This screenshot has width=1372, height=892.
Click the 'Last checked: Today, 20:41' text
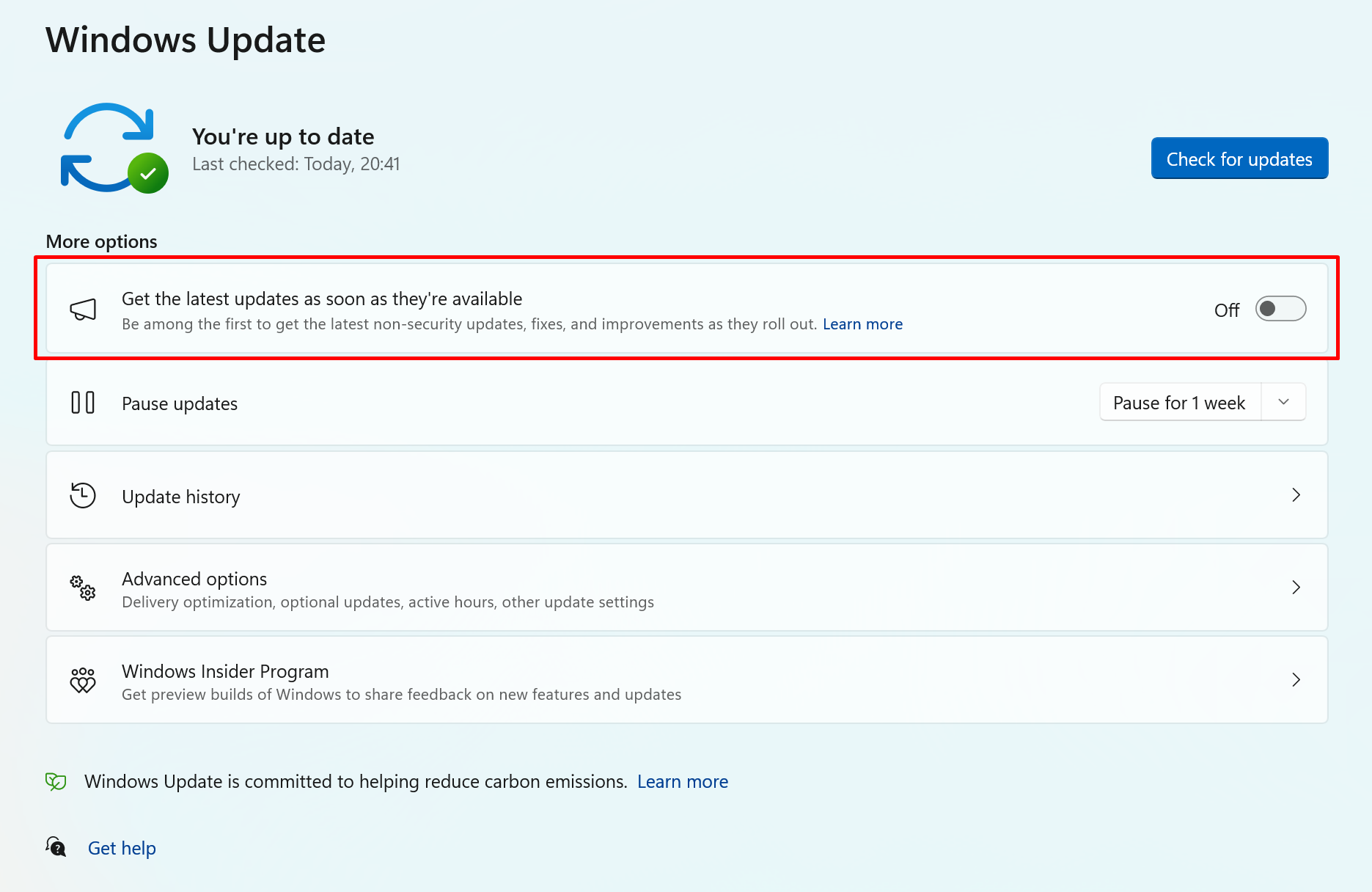tap(296, 164)
